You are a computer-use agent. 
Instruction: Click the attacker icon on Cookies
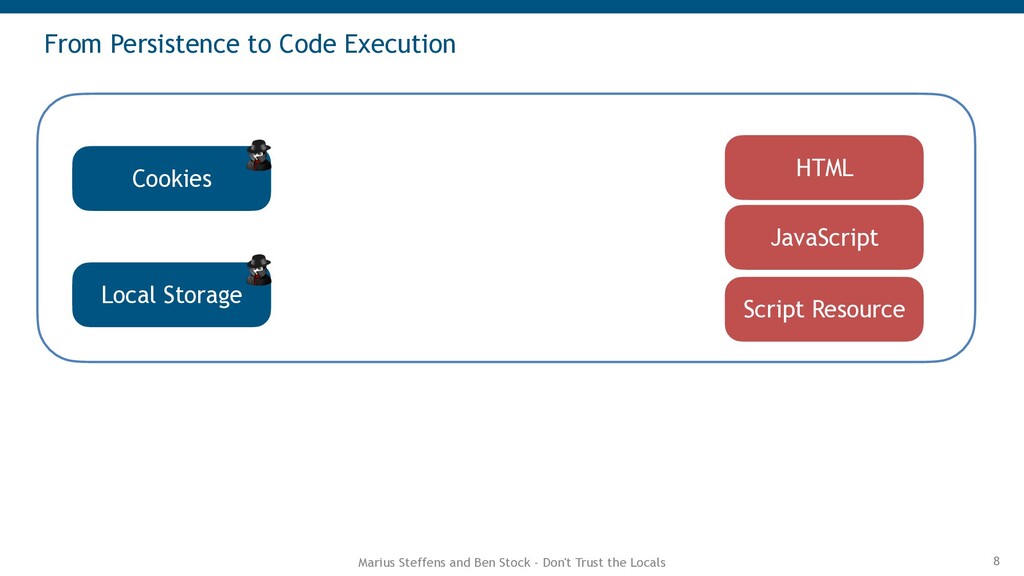259,155
